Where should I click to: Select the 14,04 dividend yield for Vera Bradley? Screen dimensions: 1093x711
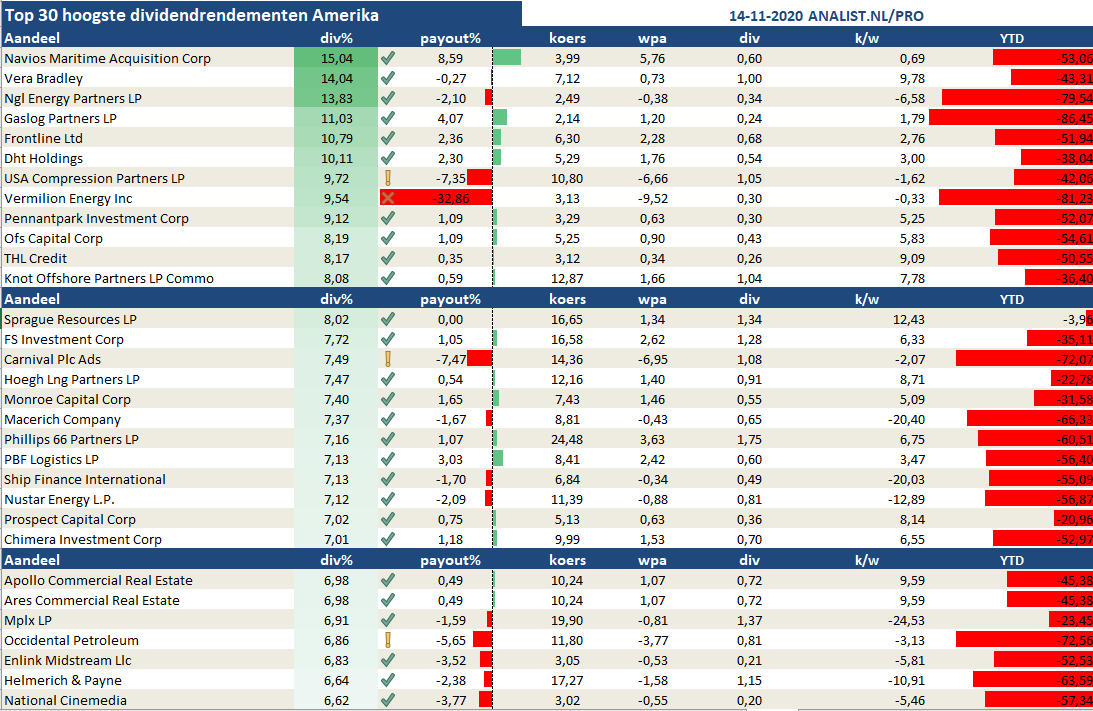337,79
